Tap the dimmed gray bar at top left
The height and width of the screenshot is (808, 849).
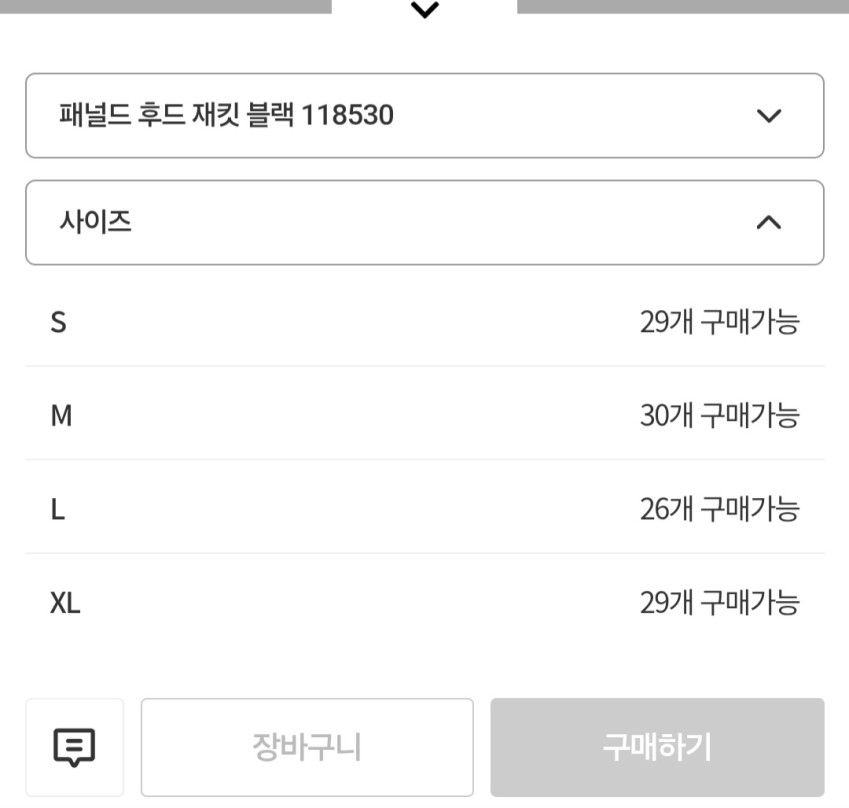(x=165, y=6)
